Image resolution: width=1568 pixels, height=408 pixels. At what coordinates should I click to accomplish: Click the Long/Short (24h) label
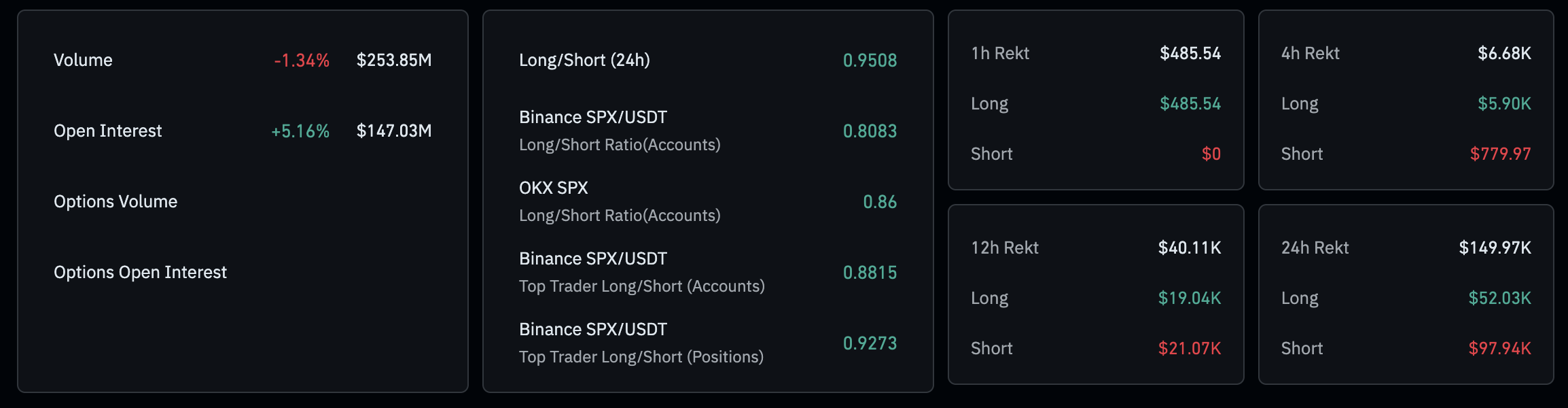click(584, 60)
